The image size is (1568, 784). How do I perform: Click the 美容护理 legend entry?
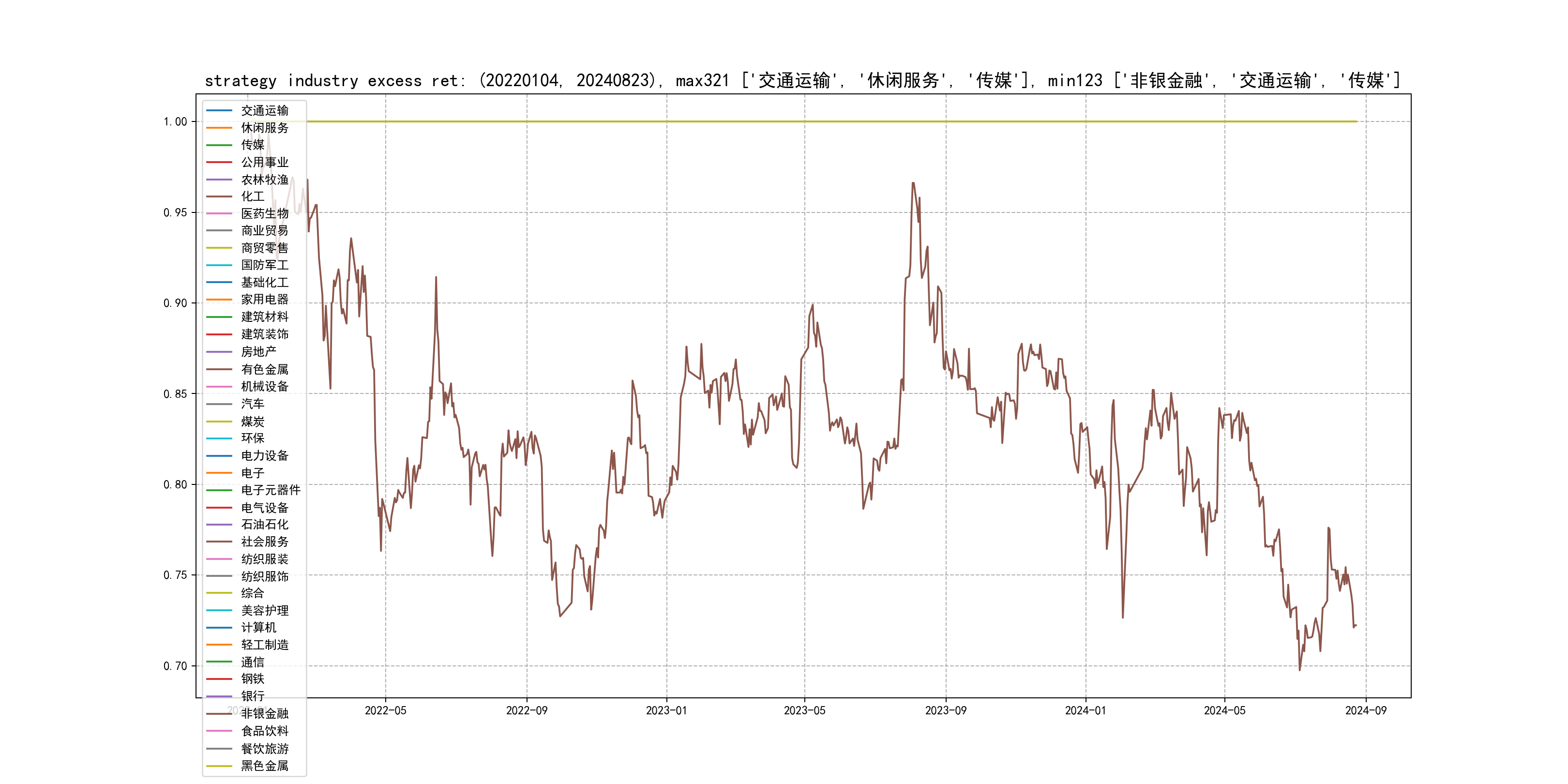(x=264, y=611)
